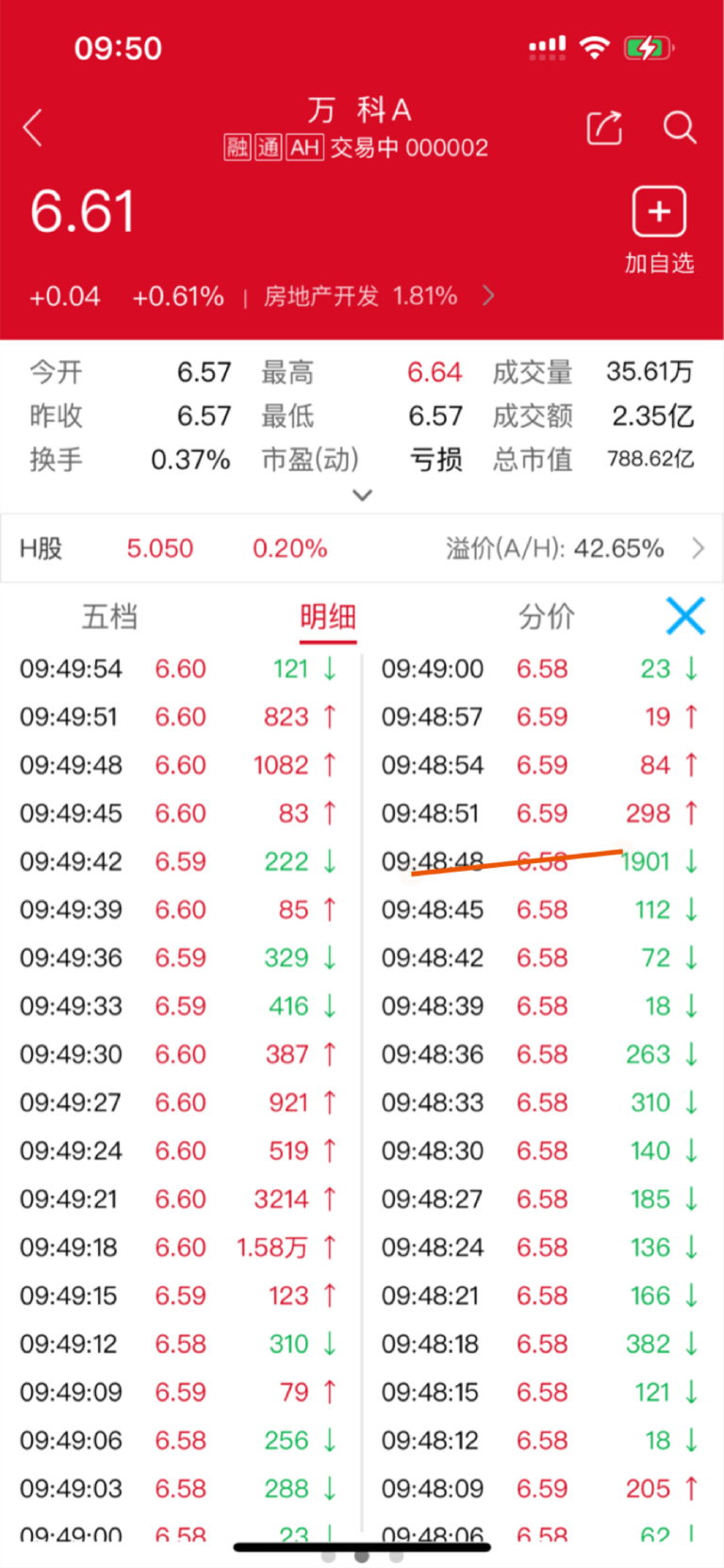724x1568 pixels.
Task: Tap the down arrow in 09:48:15 row
Action: click(691, 1392)
